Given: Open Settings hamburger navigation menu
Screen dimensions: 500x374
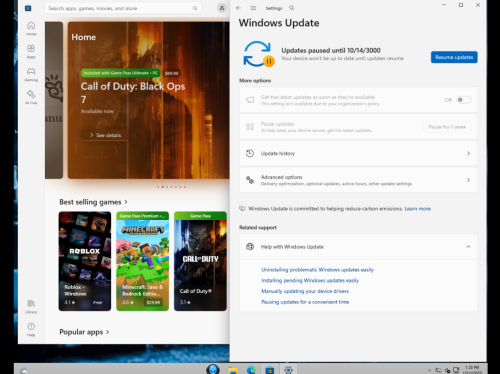Looking at the screenshot, I should [253, 8].
